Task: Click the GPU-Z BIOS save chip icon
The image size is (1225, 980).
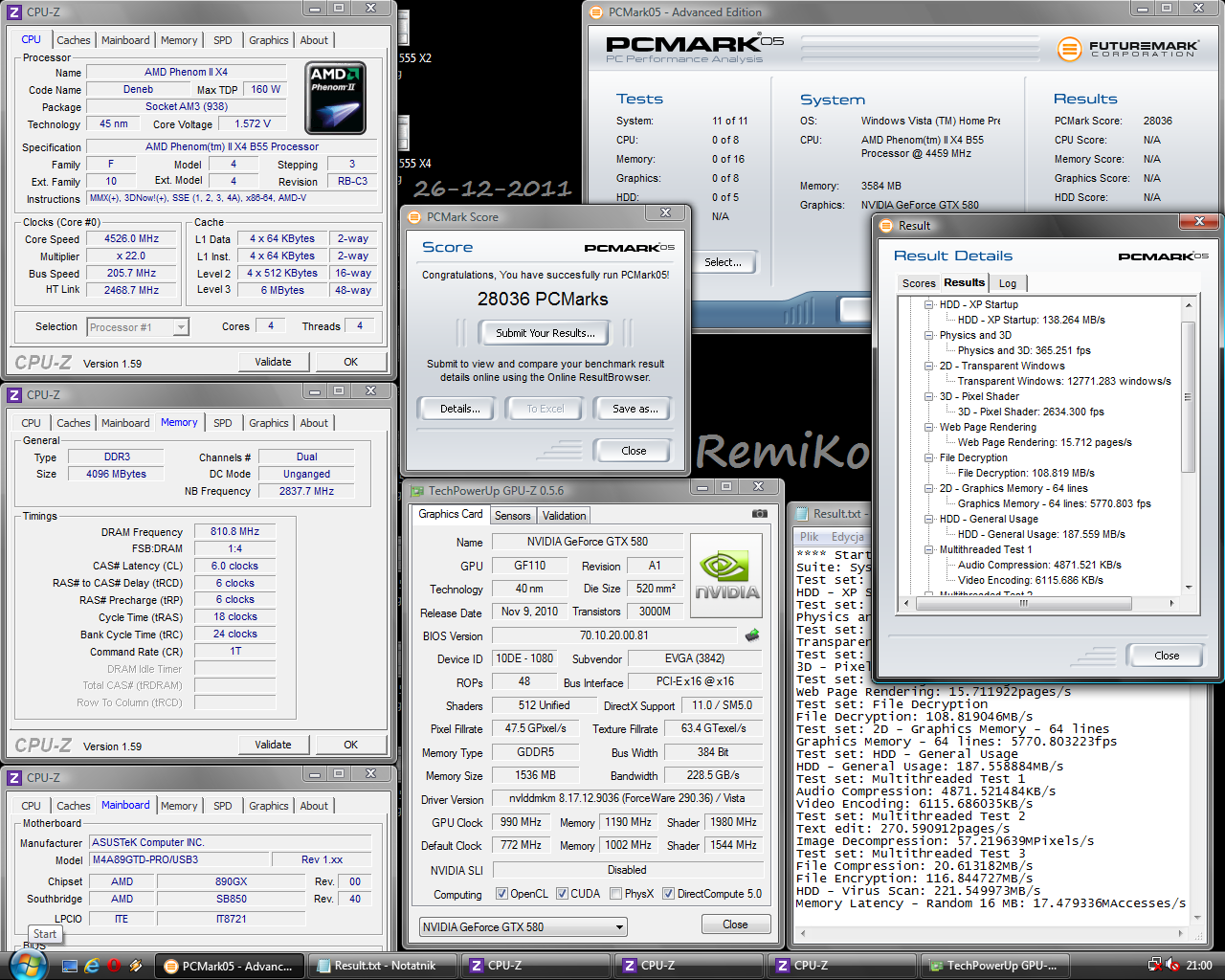Action: pyautogui.click(x=752, y=635)
